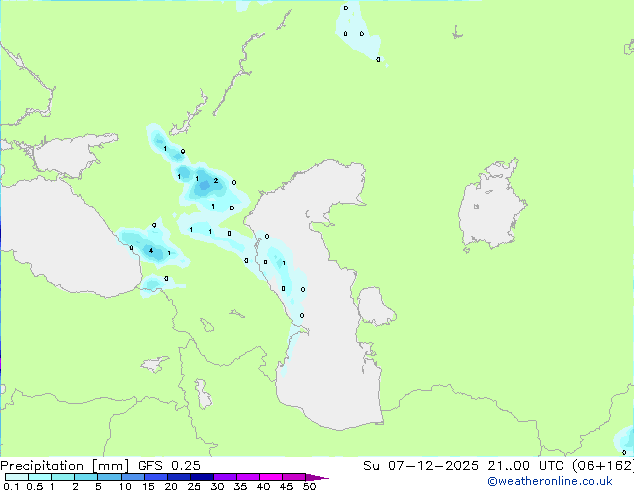Click the "0.5" legend tick label
Screen dimensions: 634x490
click(x=34, y=486)
